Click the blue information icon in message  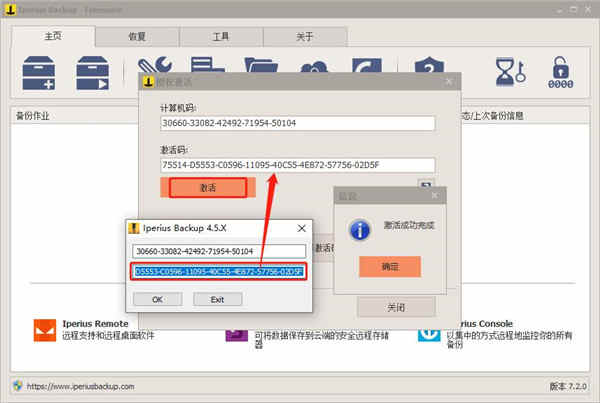tap(360, 230)
